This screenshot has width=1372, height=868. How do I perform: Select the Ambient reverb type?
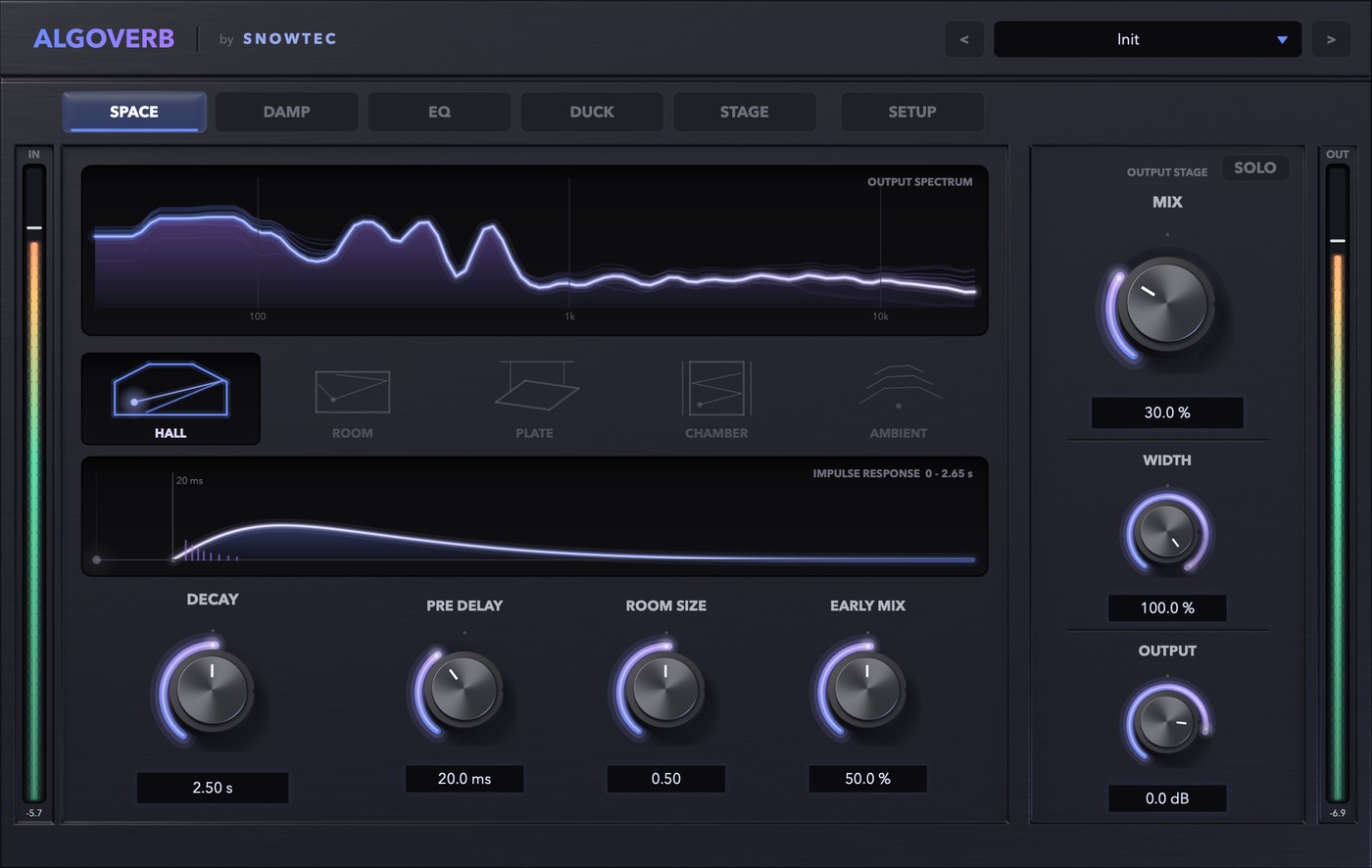899,399
